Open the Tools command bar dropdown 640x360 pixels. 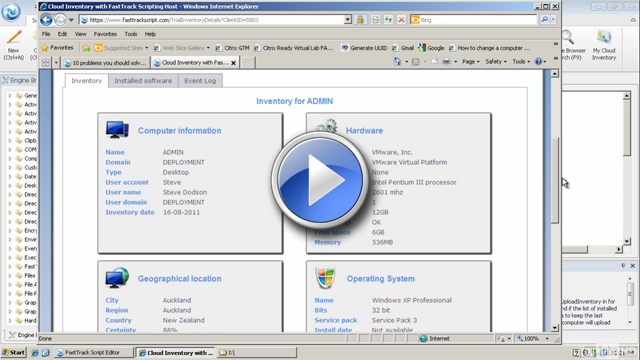point(521,62)
